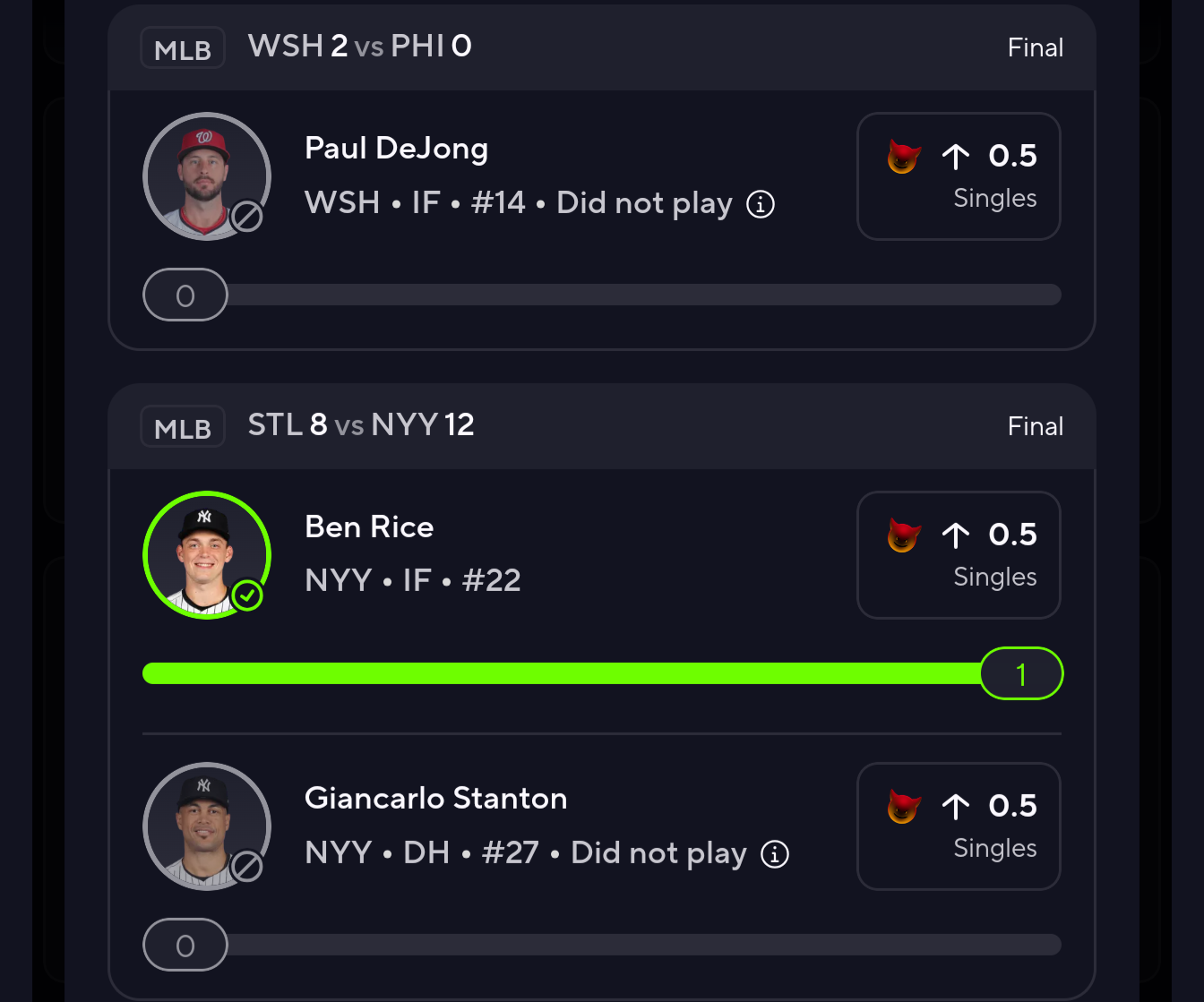1204x1002 pixels.
Task: Select the Paul DeJong player name
Action: click(x=396, y=148)
